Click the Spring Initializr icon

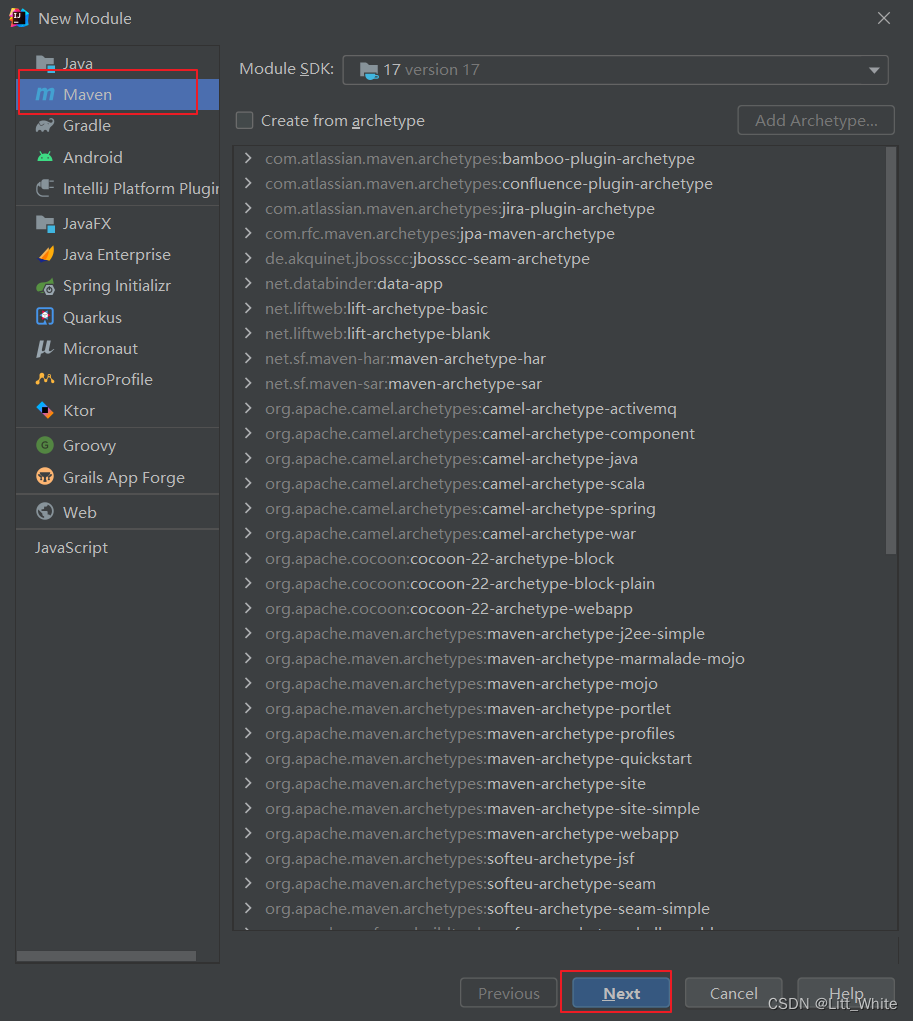coord(45,286)
